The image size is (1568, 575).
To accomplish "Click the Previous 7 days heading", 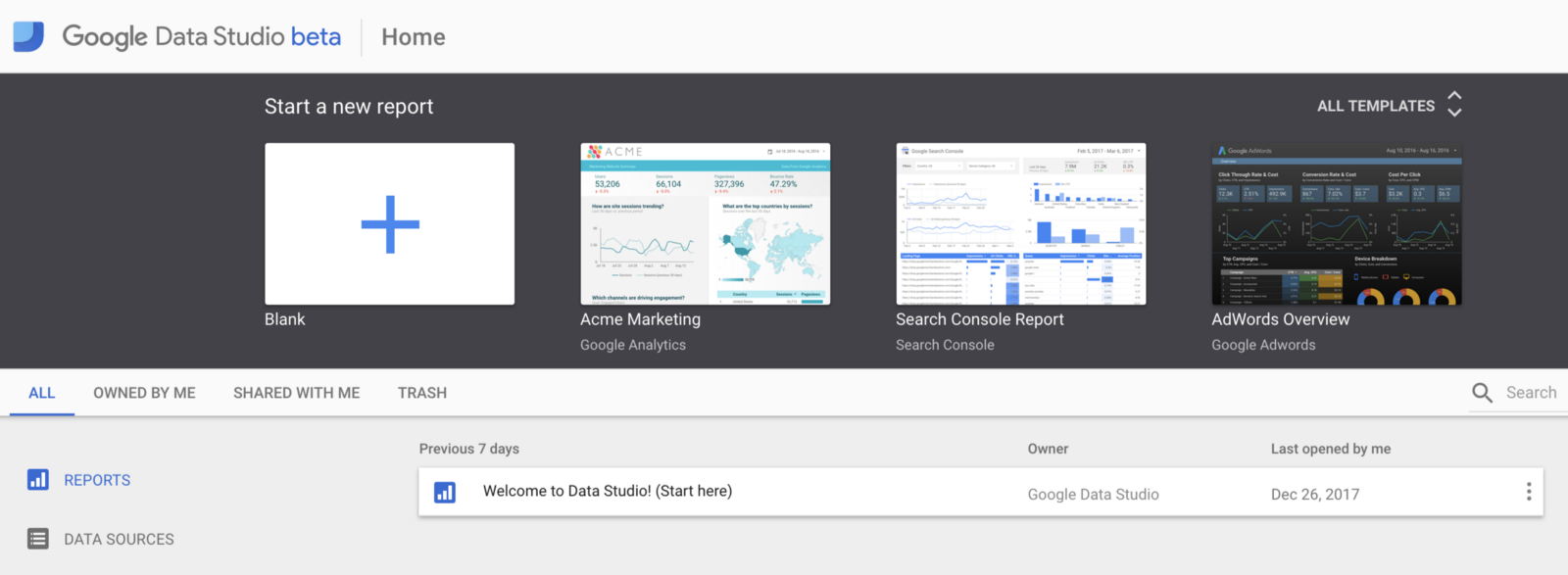I will click(469, 449).
